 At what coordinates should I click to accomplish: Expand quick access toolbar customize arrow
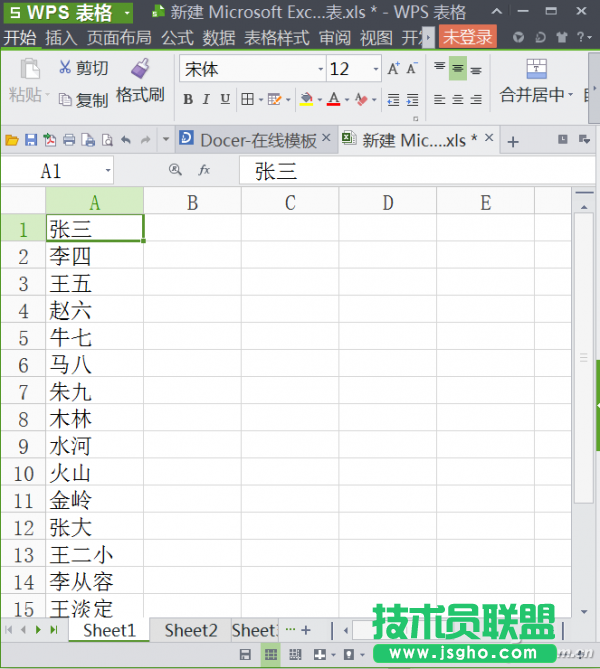click(x=166, y=140)
